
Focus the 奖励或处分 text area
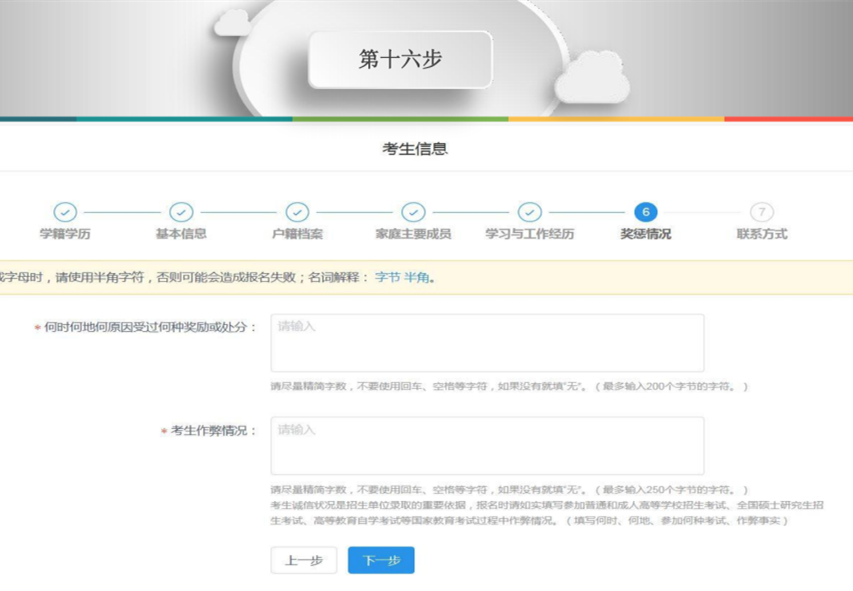(x=487, y=343)
